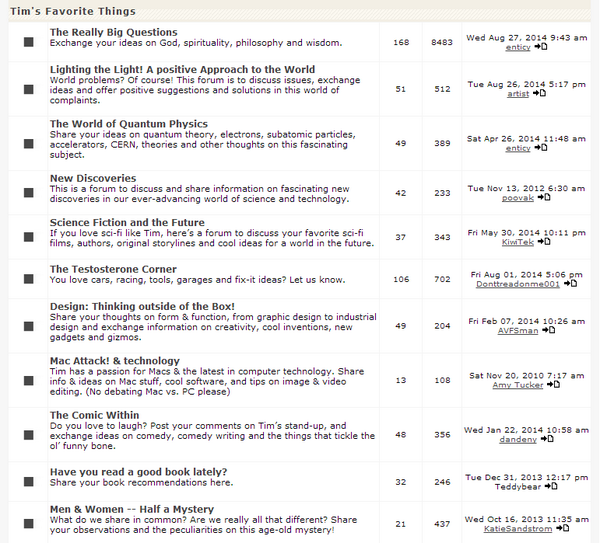Viewport: 600px width, 543px height.
Task: Open The Really Big Questions forum
Action: point(114,32)
